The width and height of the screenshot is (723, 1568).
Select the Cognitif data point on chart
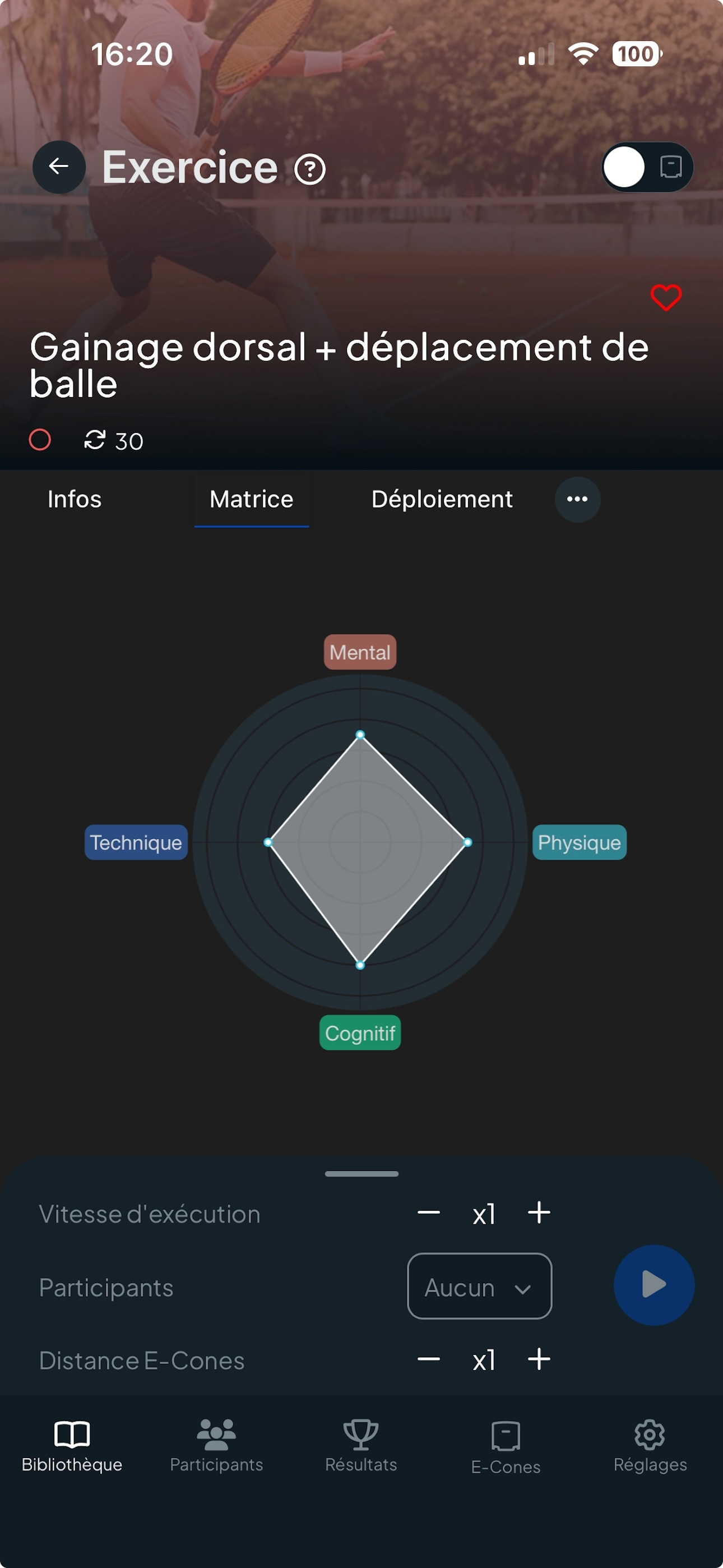360,965
